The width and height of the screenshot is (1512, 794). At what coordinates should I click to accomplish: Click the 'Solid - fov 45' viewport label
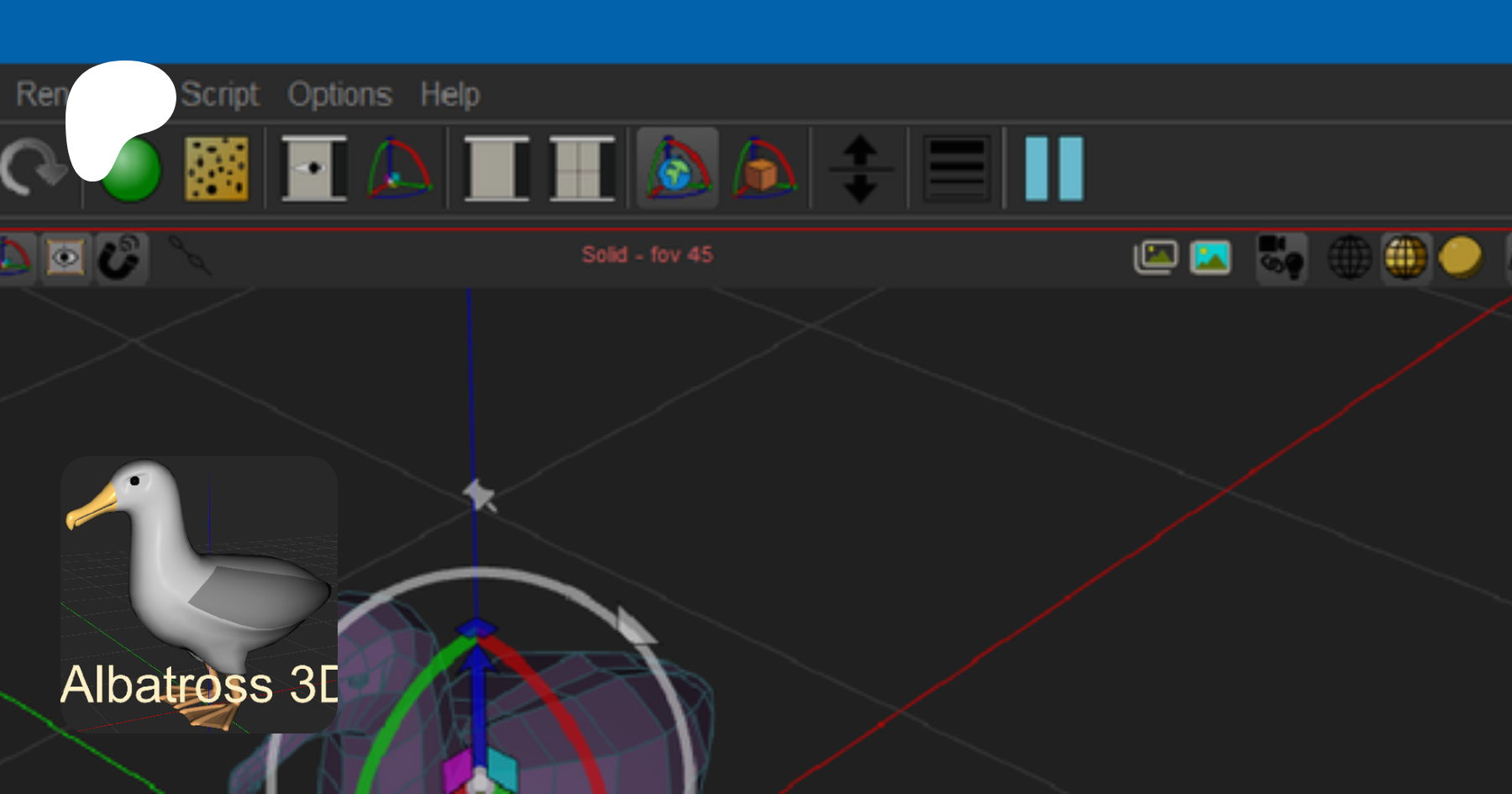point(647,255)
